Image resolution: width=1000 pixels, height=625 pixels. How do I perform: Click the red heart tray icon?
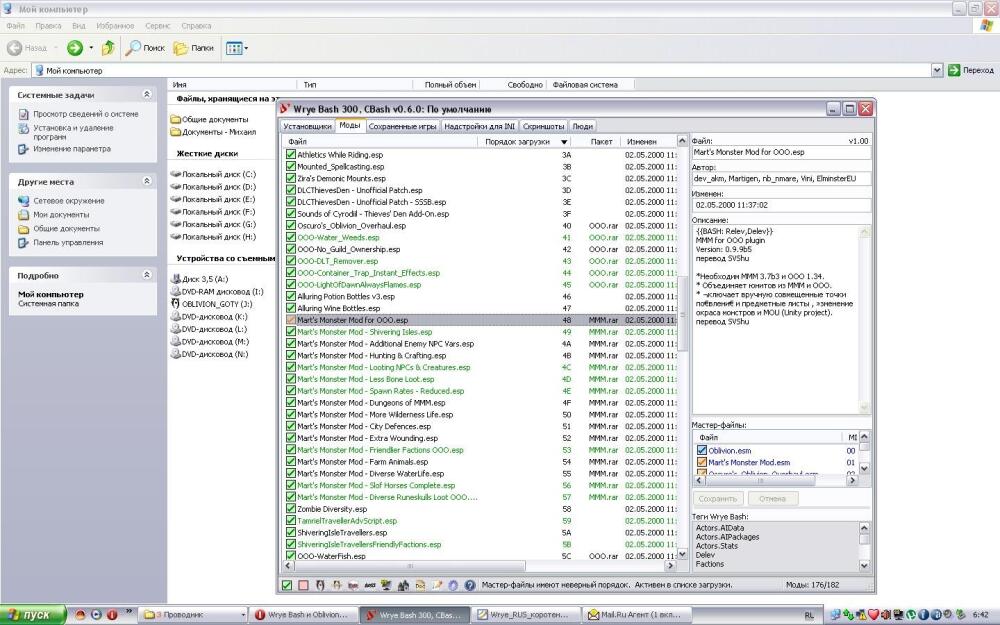873,615
